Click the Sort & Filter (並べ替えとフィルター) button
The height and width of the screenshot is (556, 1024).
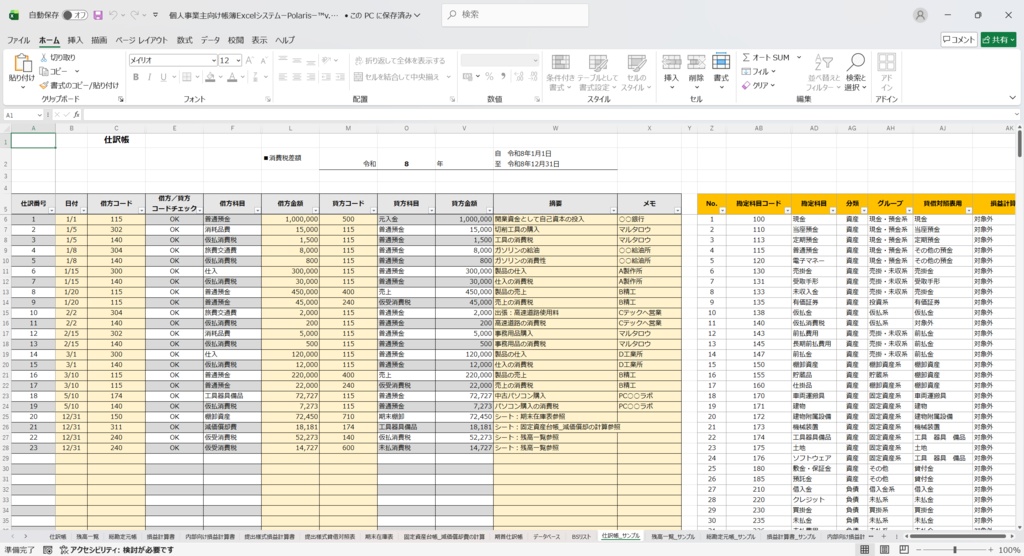tap(823, 72)
